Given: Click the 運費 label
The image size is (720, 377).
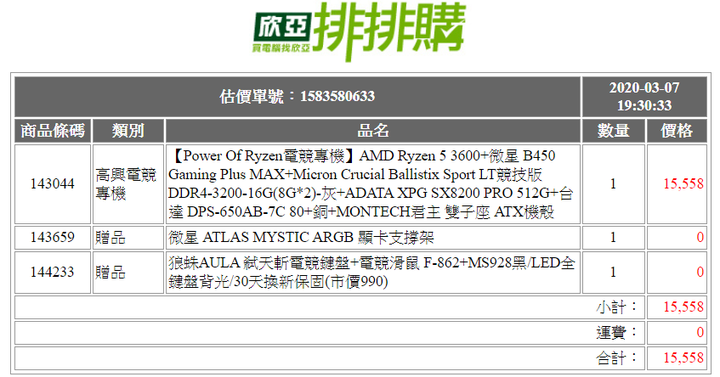Looking at the screenshot, I should 617,332.
